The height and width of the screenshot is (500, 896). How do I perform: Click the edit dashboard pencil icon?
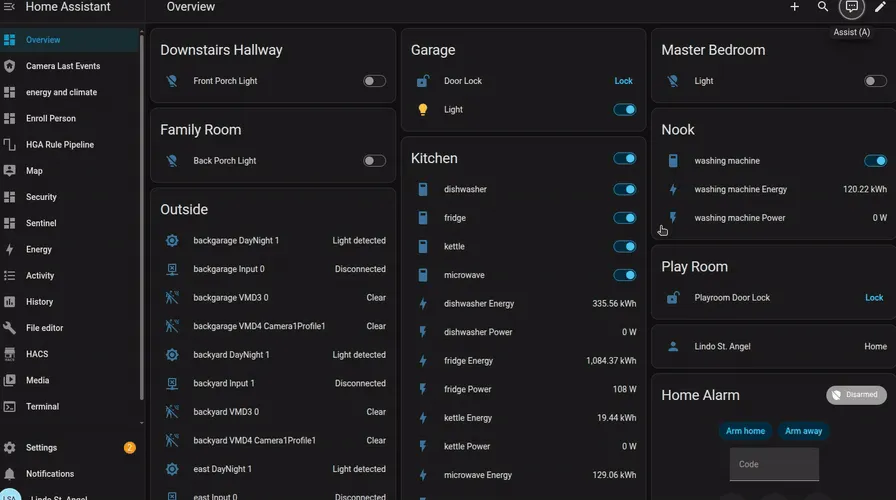(880, 7)
